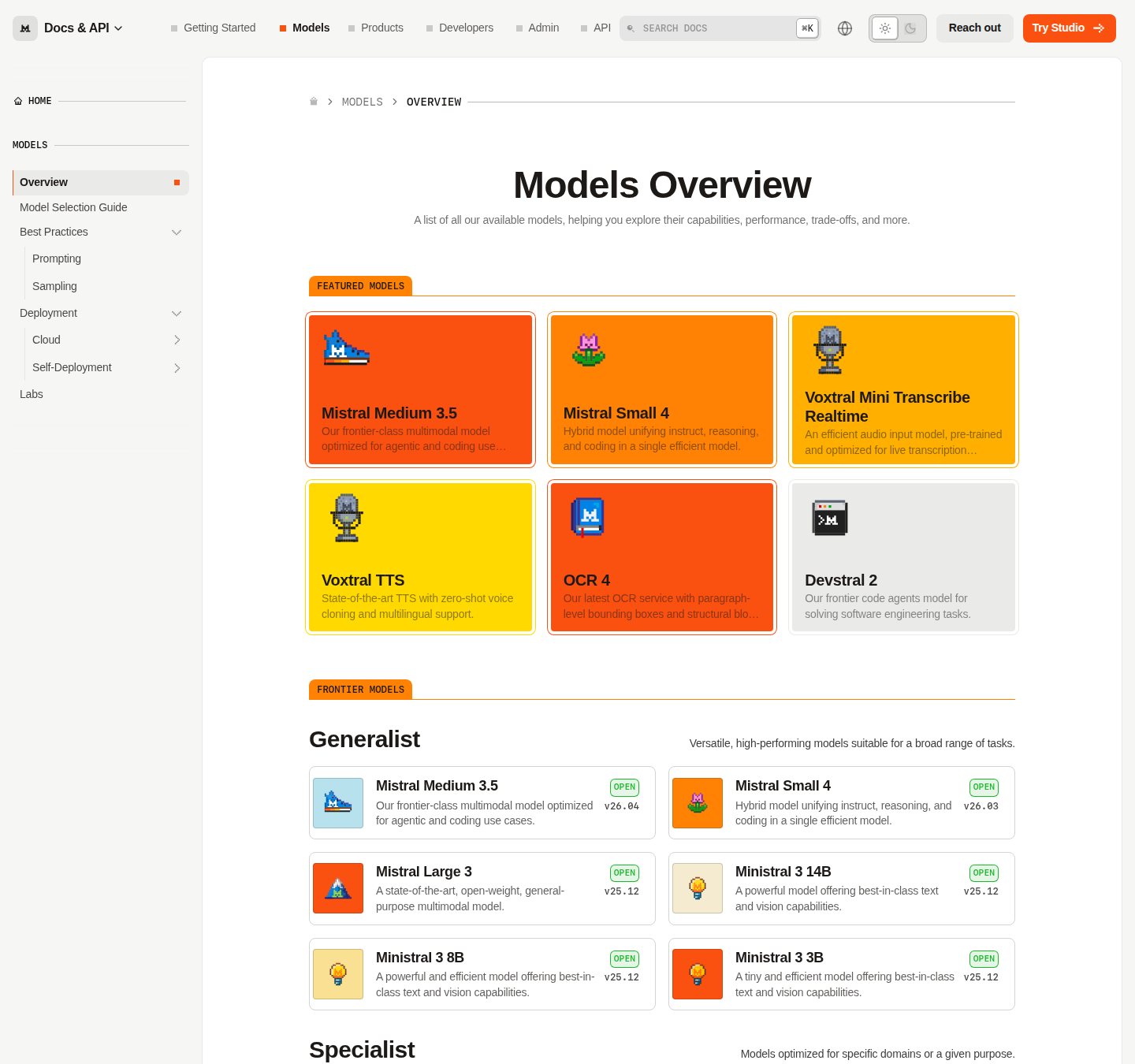Image resolution: width=1135 pixels, height=1064 pixels.
Task: Switch to light theme sun toggle
Action: [x=885, y=28]
